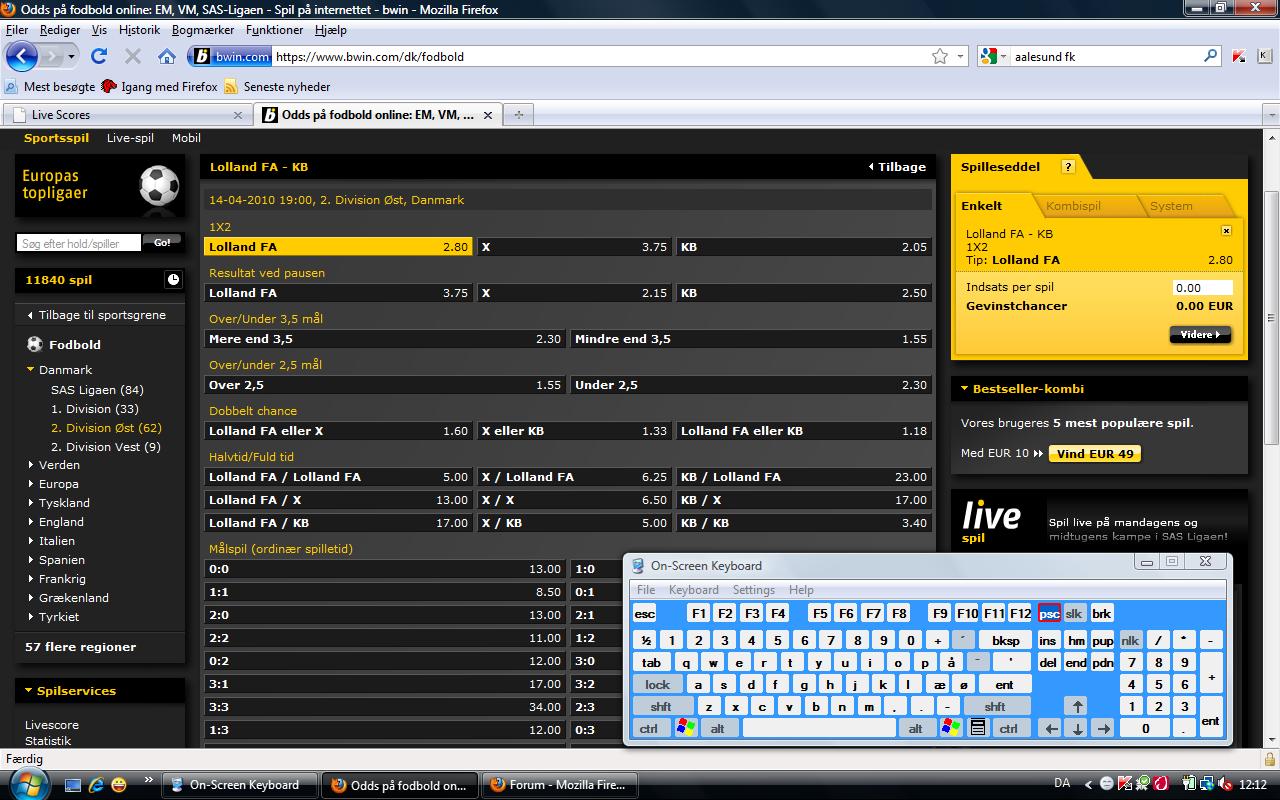Expand the Europa region

[x=31, y=484]
